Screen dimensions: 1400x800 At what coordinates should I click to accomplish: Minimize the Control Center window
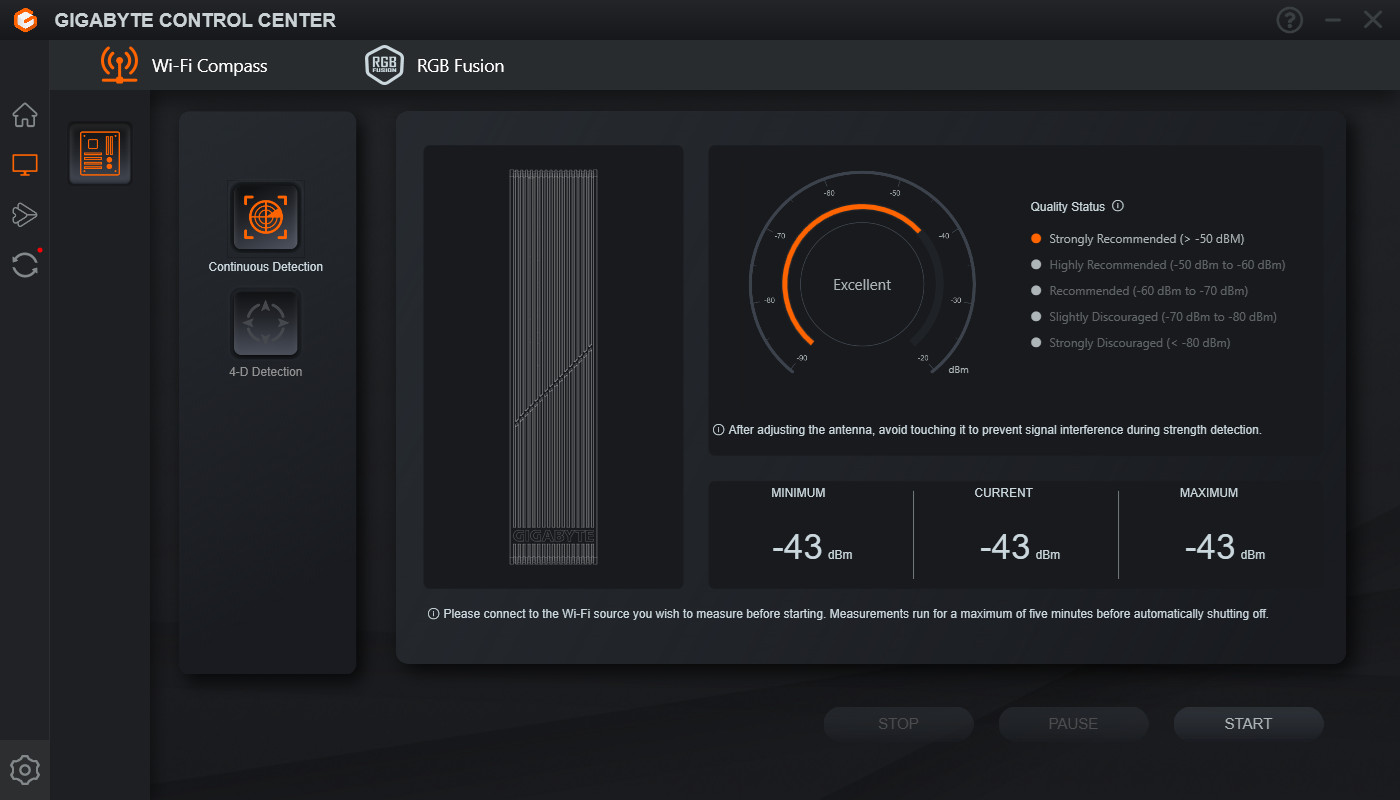click(x=1332, y=20)
